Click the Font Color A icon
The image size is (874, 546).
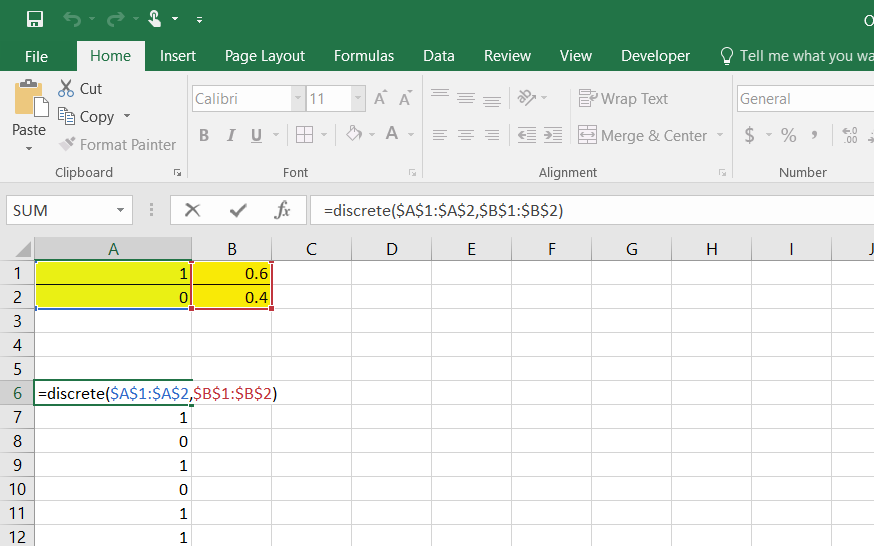[392, 134]
